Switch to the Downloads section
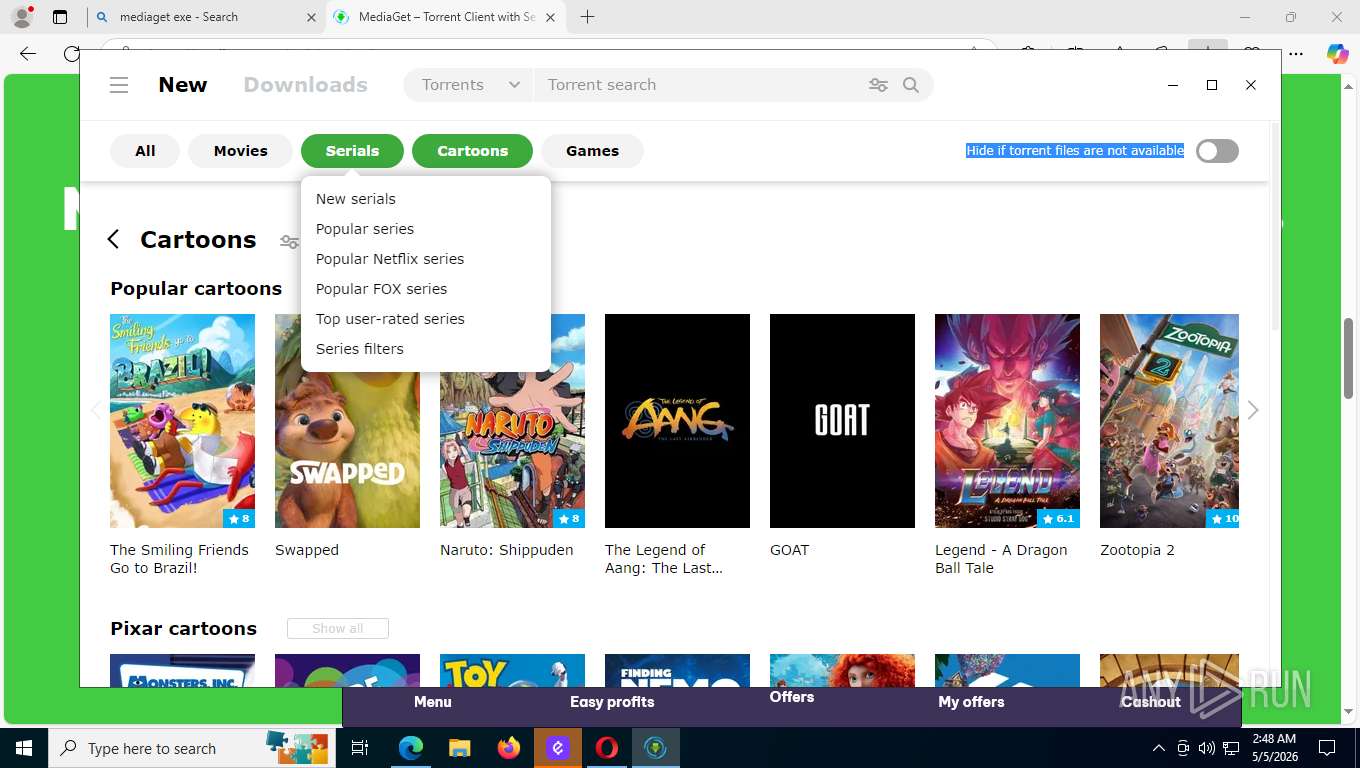The width and height of the screenshot is (1360, 768). tap(306, 85)
